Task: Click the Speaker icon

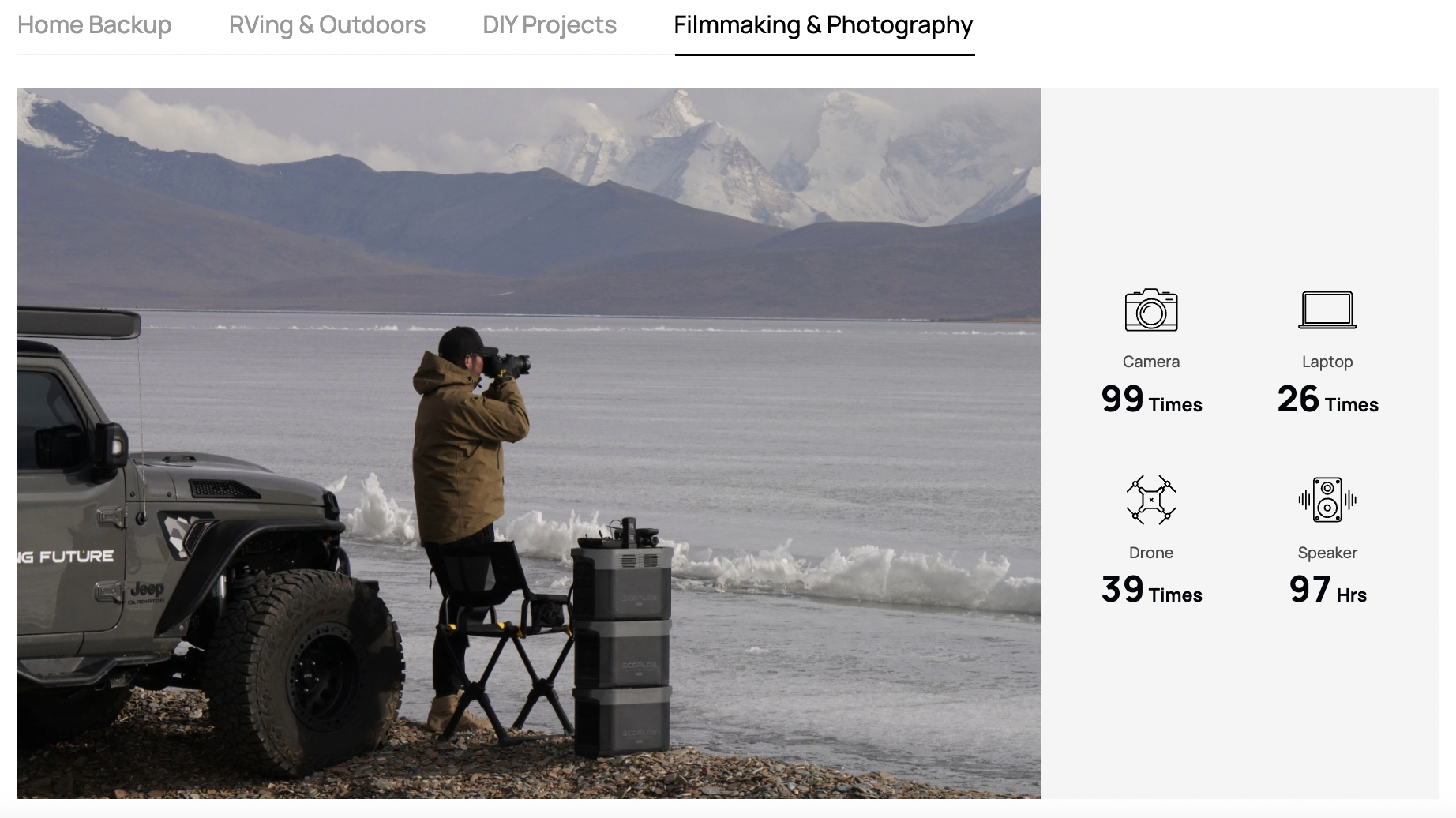Action: tap(1327, 500)
